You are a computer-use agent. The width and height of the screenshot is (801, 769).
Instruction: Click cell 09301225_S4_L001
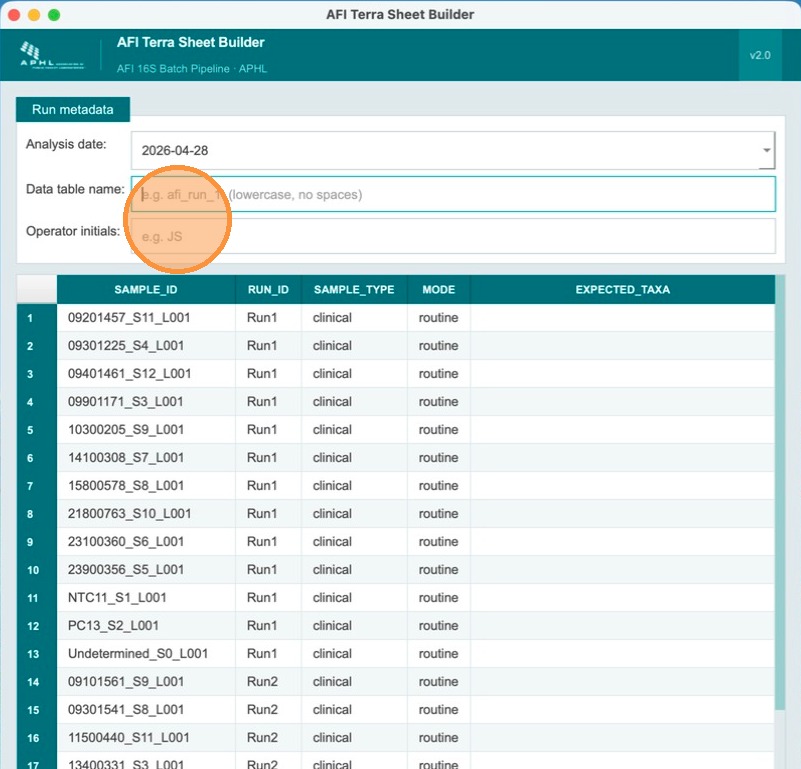pos(146,346)
